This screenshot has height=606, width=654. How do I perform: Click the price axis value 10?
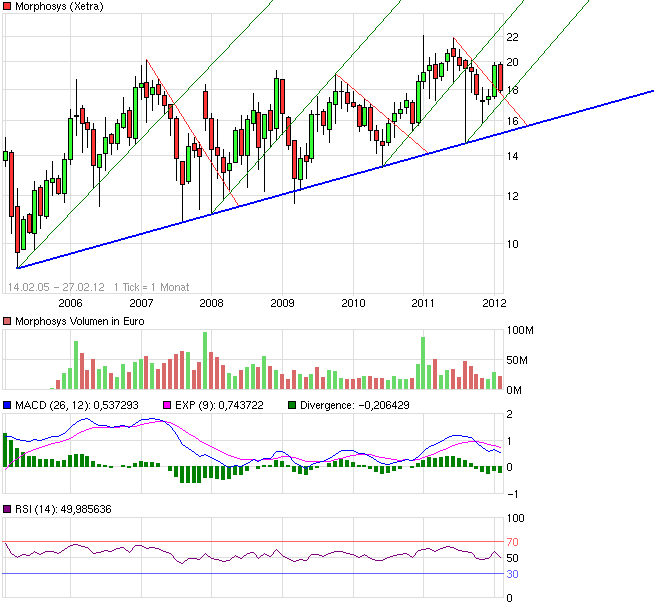tap(512, 244)
